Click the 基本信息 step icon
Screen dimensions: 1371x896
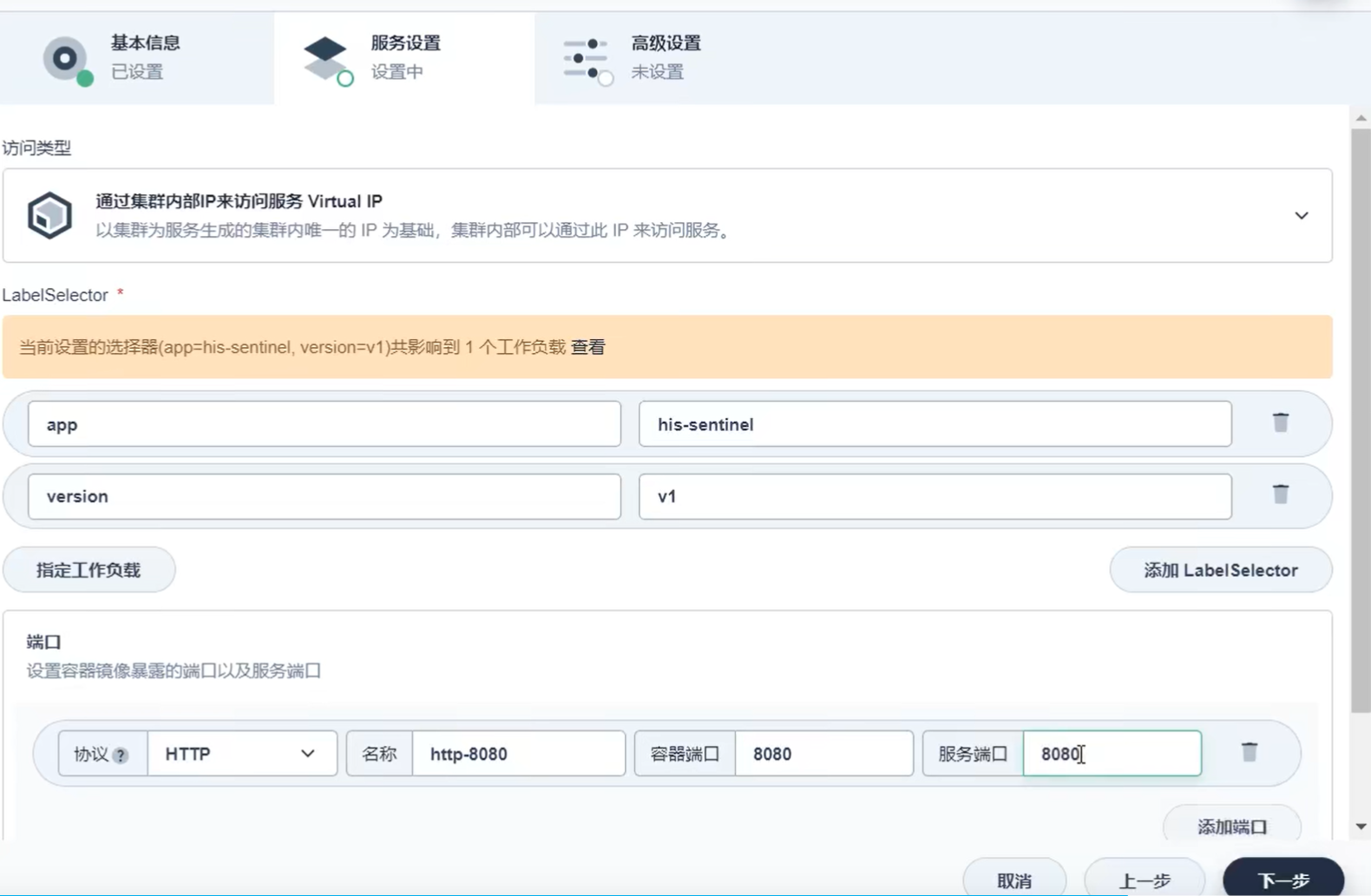point(68,61)
